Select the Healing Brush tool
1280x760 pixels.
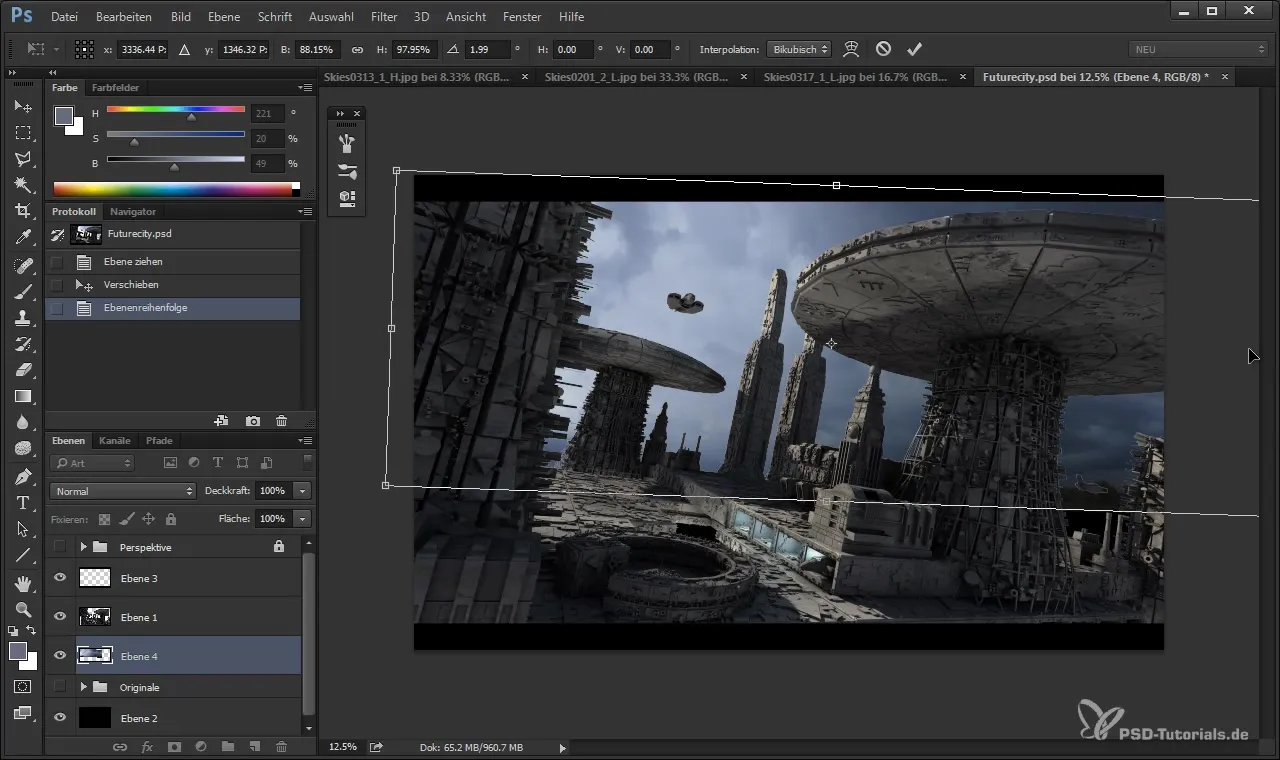[x=23, y=265]
